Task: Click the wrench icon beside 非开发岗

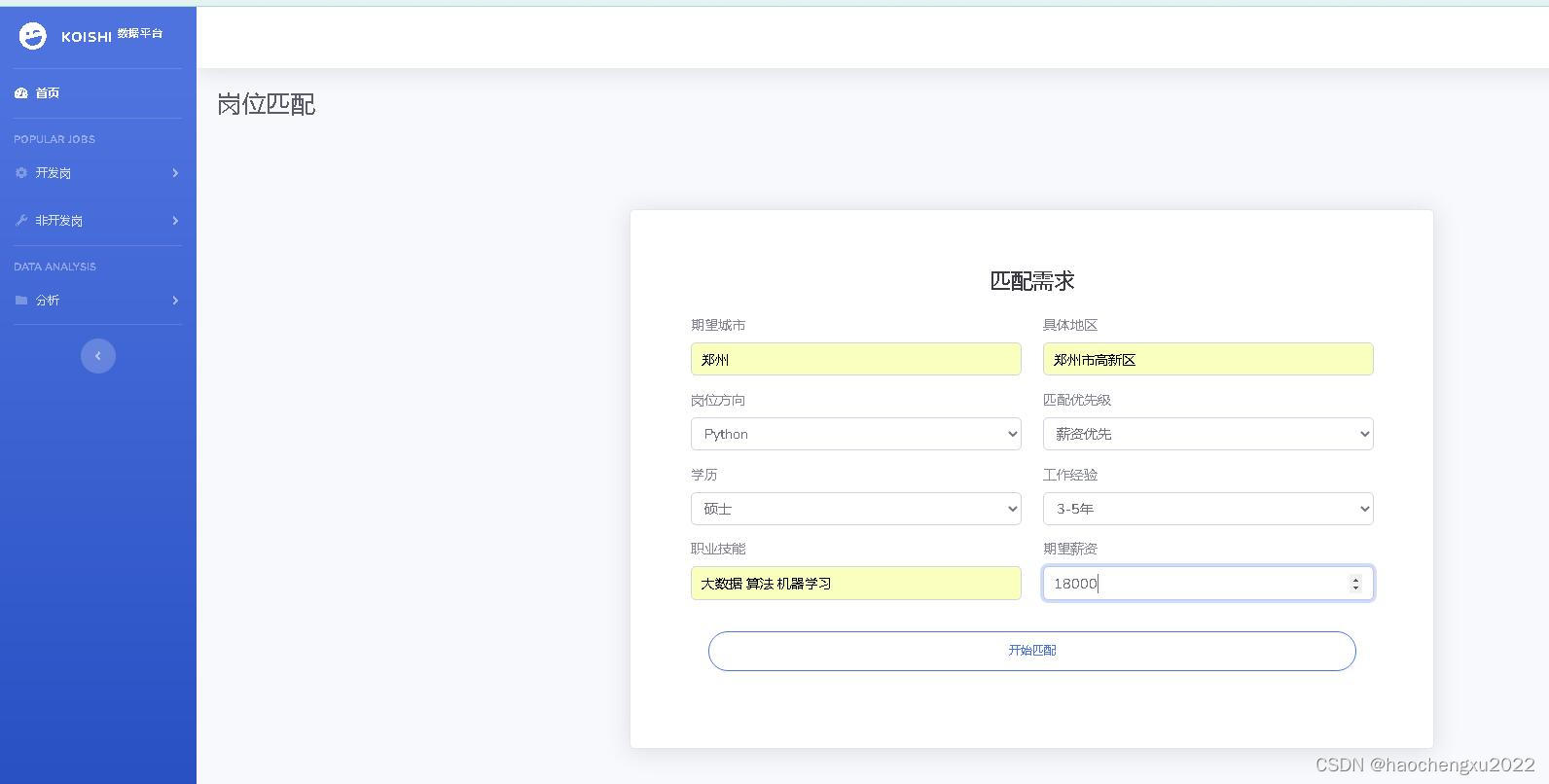Action: (21, 221)
